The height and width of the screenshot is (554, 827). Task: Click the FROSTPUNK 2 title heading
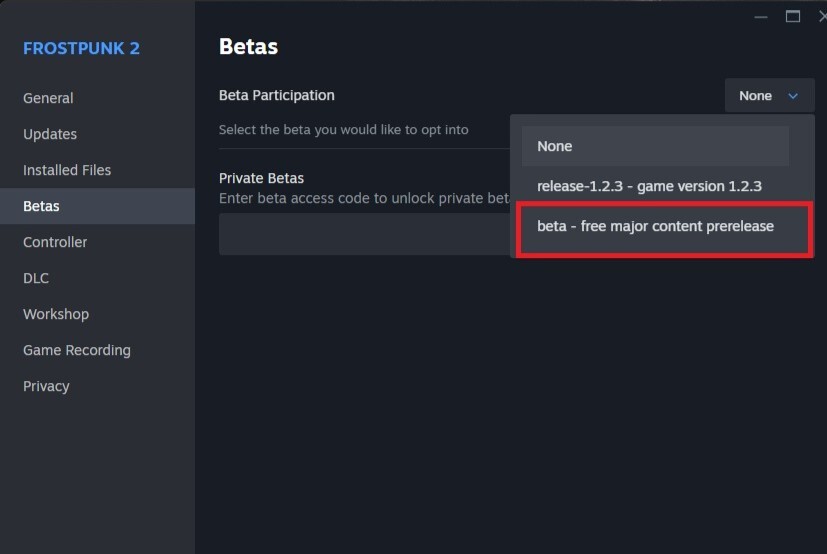tap(81, 49)
